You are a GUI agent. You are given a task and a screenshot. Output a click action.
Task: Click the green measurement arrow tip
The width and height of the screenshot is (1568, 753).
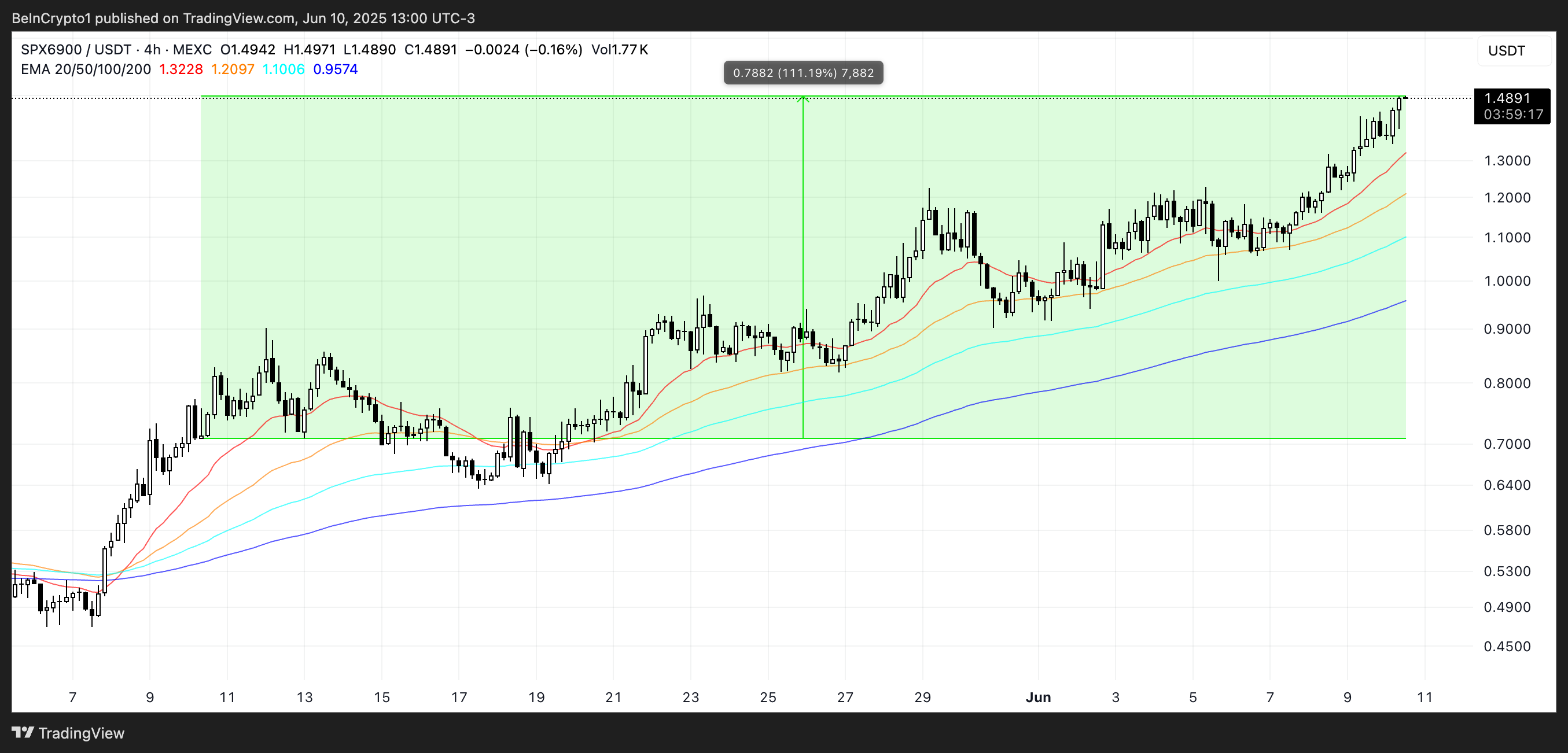803,98
